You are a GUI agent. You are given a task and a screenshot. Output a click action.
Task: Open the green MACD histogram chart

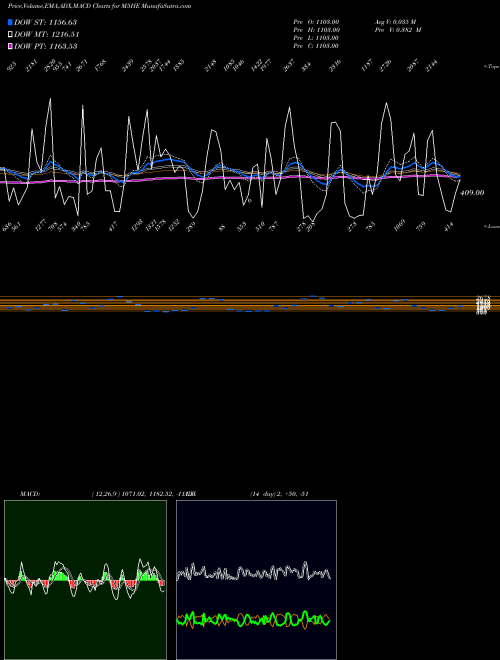85,580
